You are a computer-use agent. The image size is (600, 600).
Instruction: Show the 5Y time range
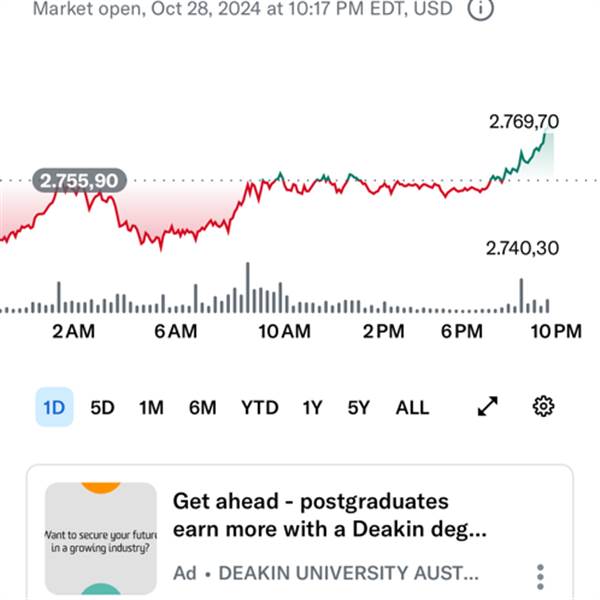(x=359, y=408)
